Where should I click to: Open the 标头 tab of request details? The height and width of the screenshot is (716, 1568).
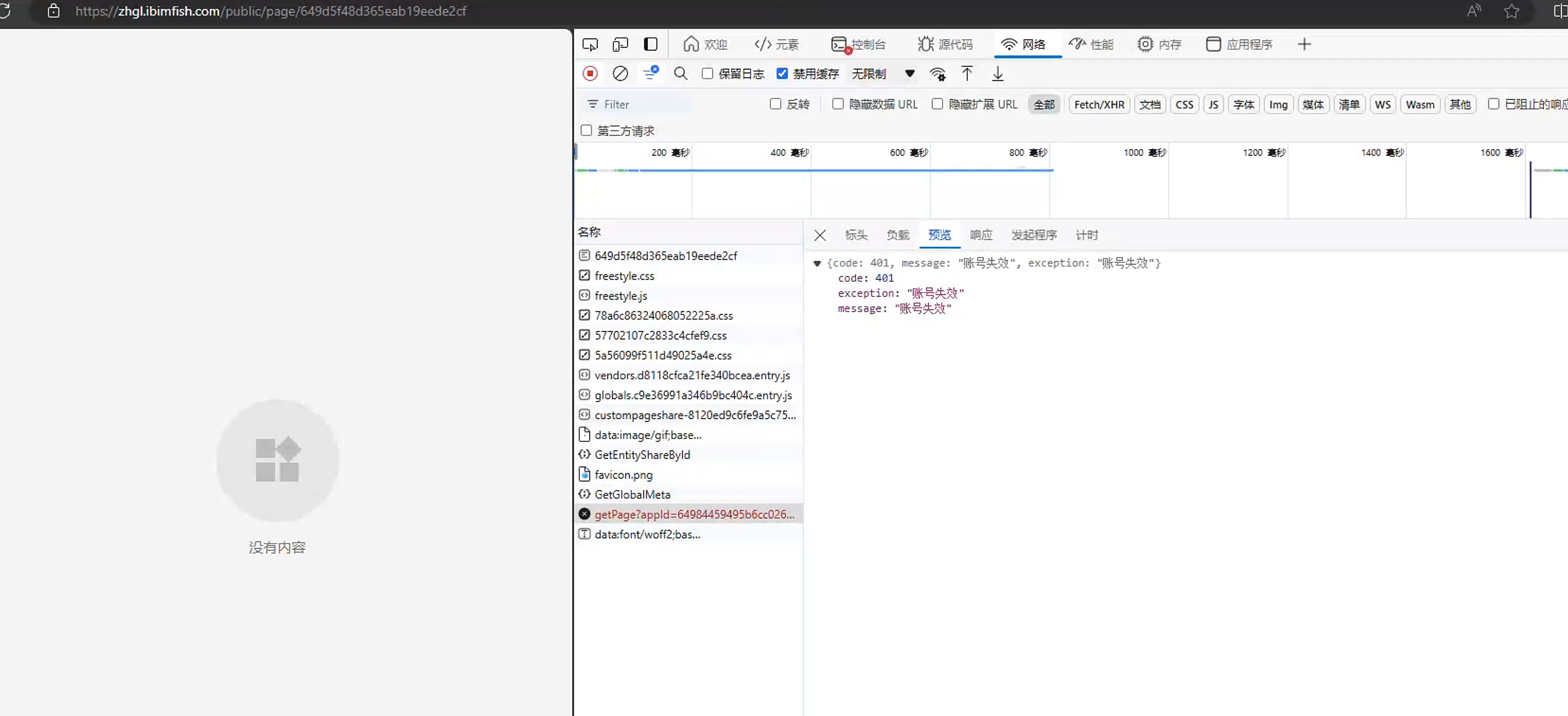point(856,235)
